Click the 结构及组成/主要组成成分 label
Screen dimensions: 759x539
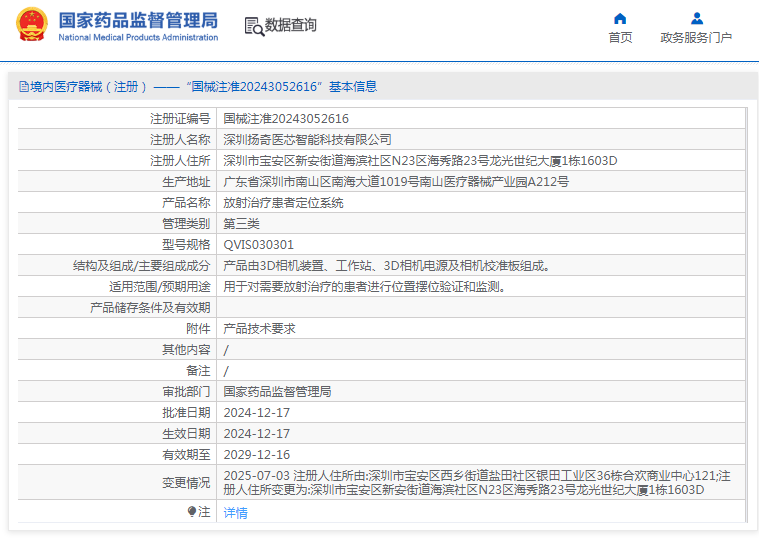(x=142, y=266)
